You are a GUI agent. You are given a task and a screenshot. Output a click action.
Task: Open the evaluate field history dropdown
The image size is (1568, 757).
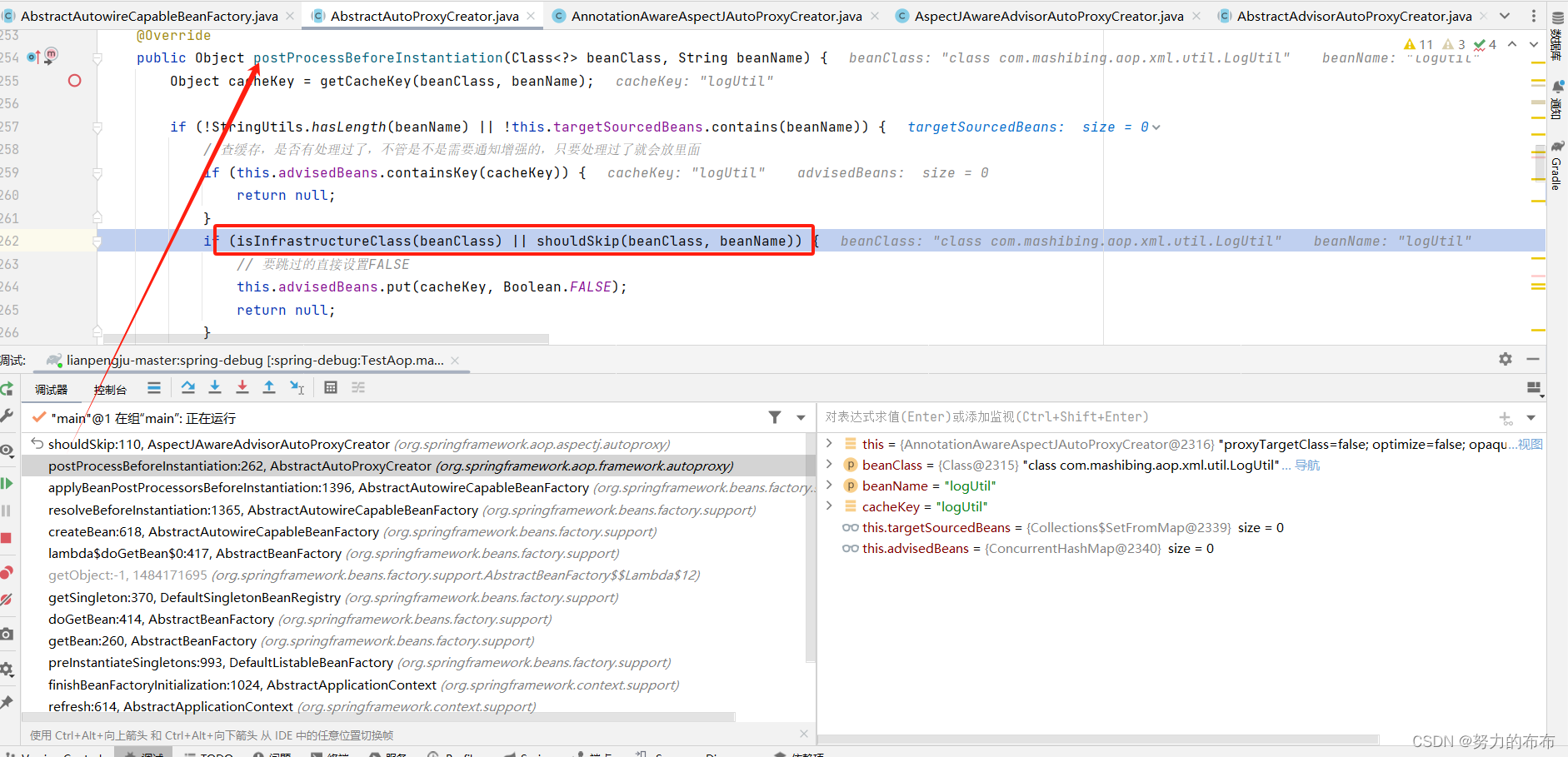coord(1531,418)
